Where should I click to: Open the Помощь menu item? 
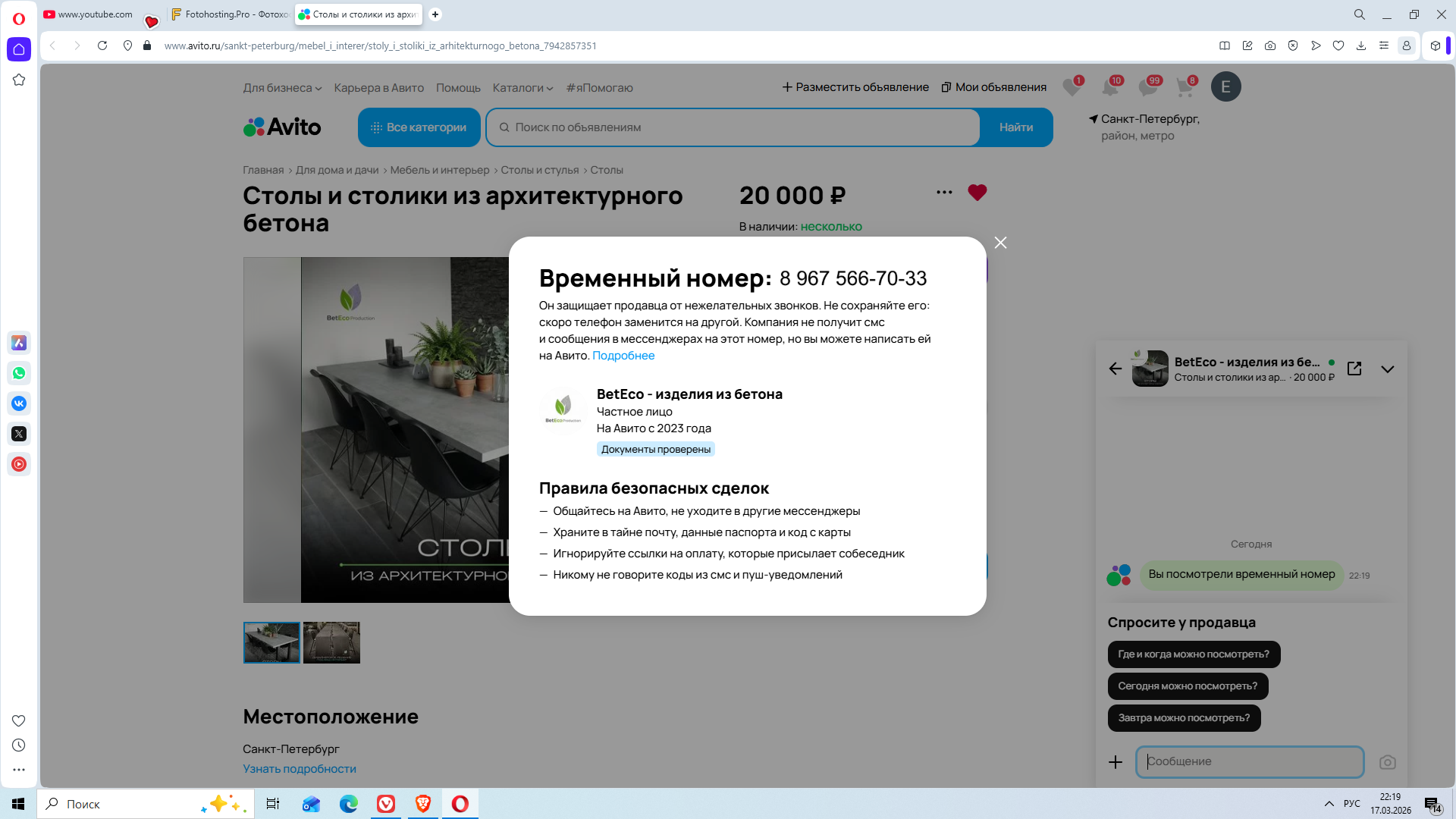coord(458,88)
